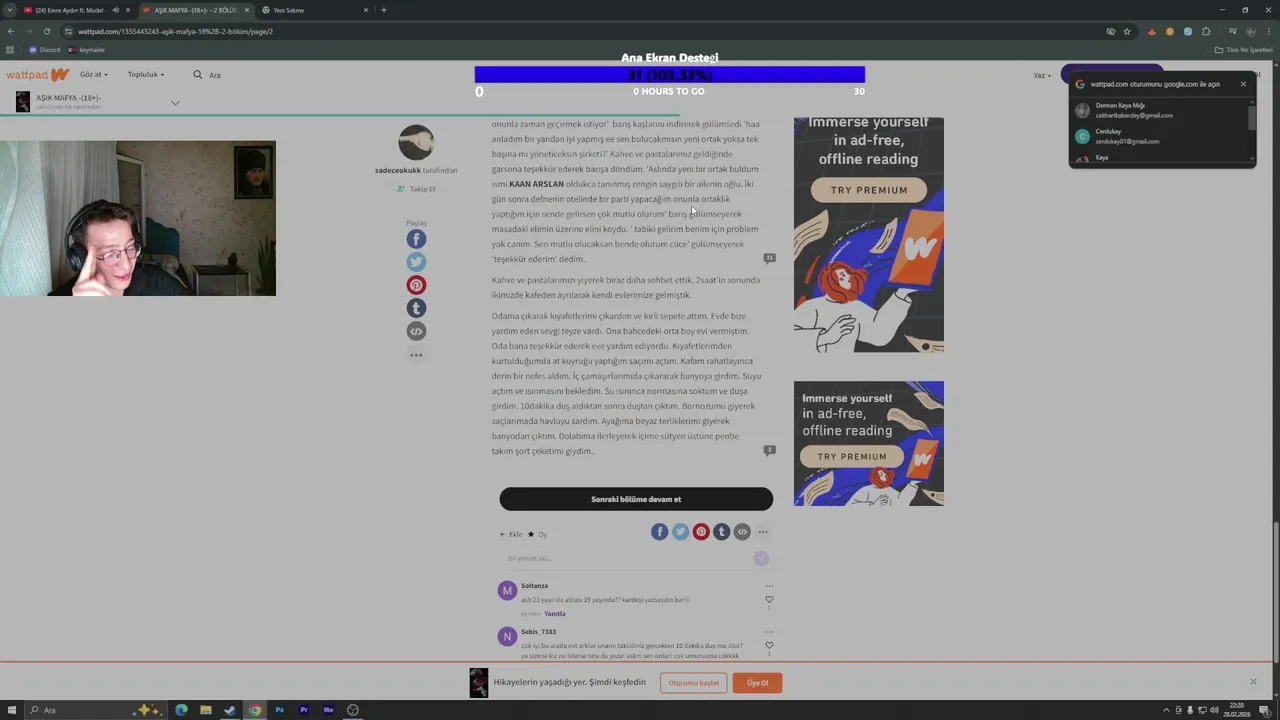Open options menu on Sebis_7383's comment
The width and height of the screenshot is (1280, 720).
769,632
